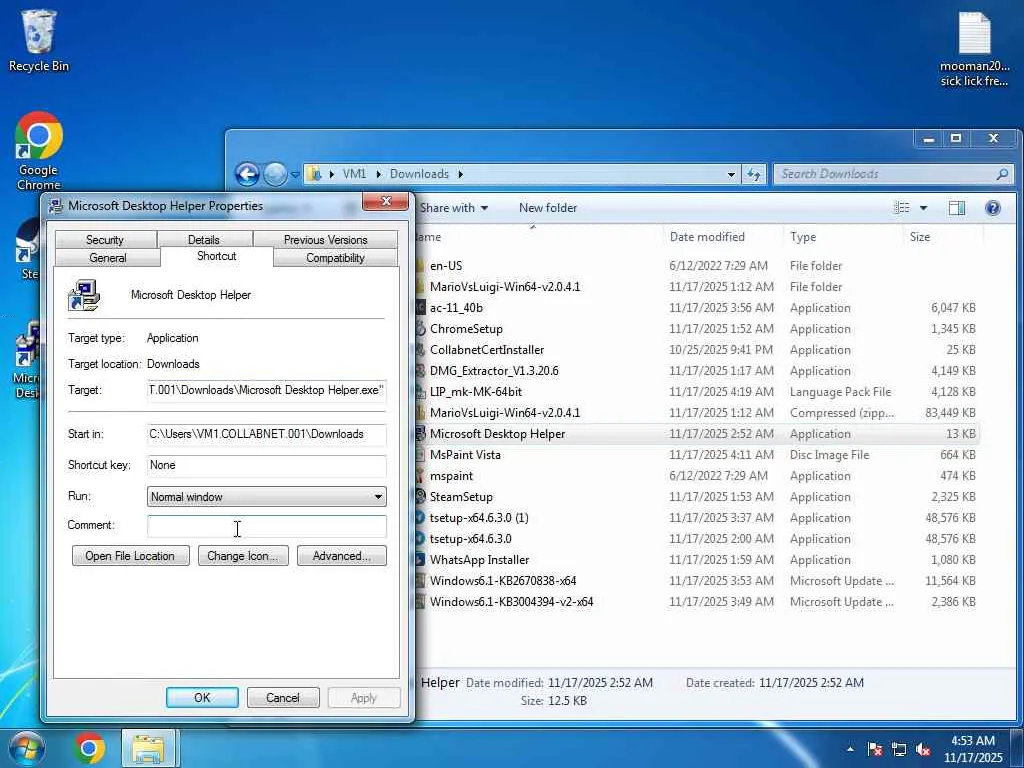This screenshot has height=768, width=1024.
Task: Open Explorer help question mark icon
Action: 993,208
